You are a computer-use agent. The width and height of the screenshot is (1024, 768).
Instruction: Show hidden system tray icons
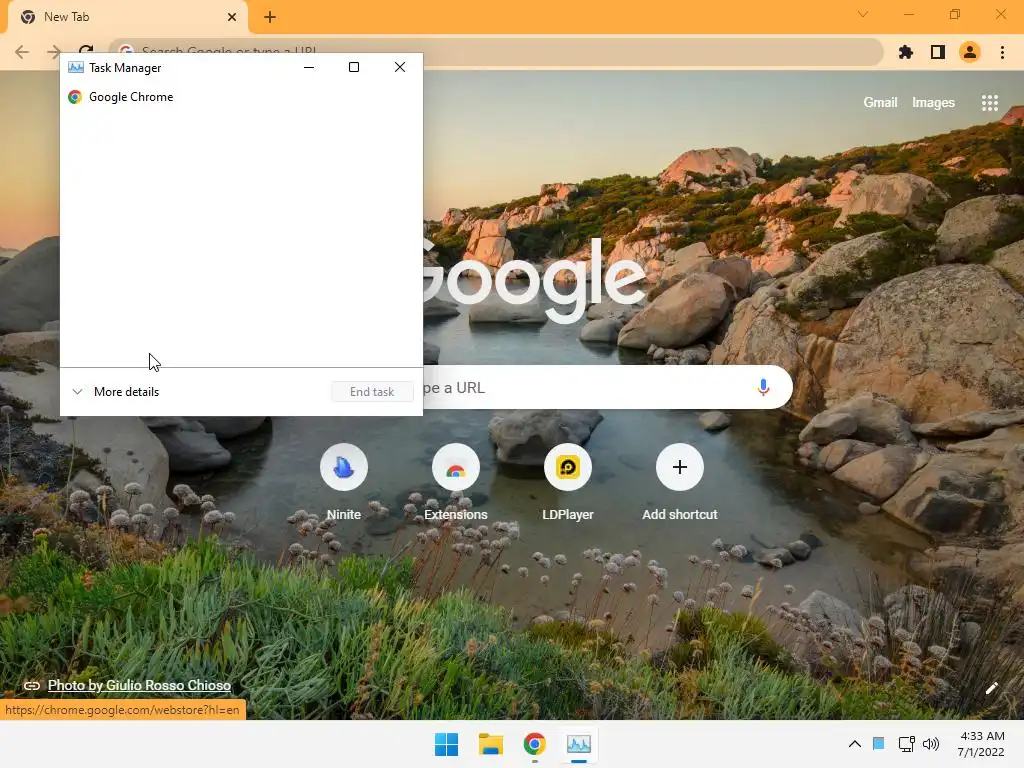(x=854, y=744)
